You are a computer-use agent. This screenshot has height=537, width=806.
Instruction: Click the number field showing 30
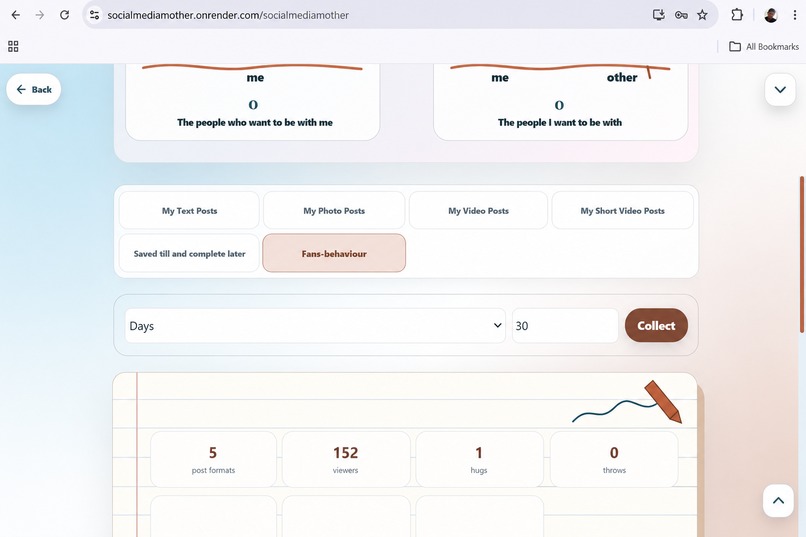(x=565, y=326)
